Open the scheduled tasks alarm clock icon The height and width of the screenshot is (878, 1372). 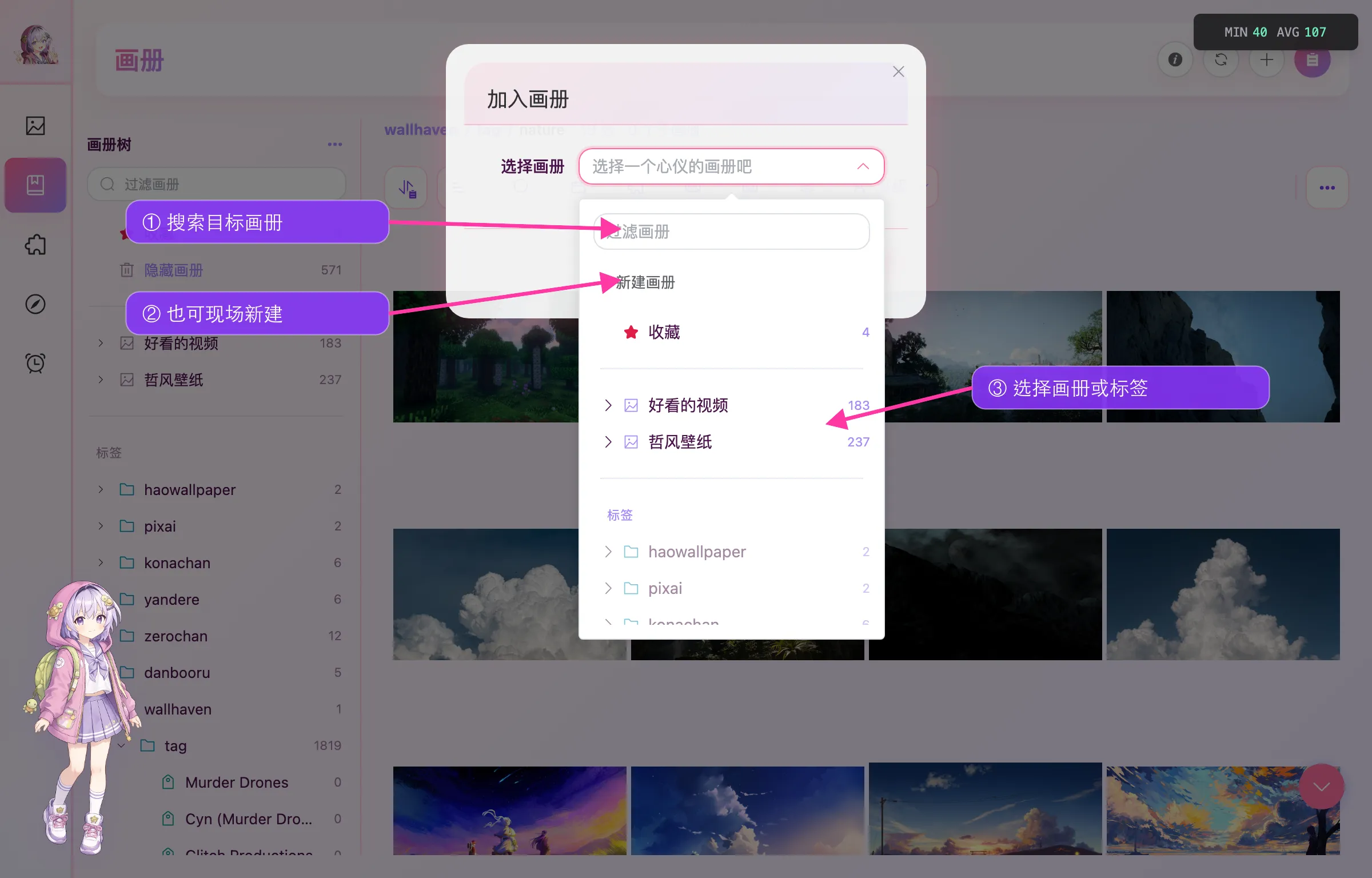35,363
